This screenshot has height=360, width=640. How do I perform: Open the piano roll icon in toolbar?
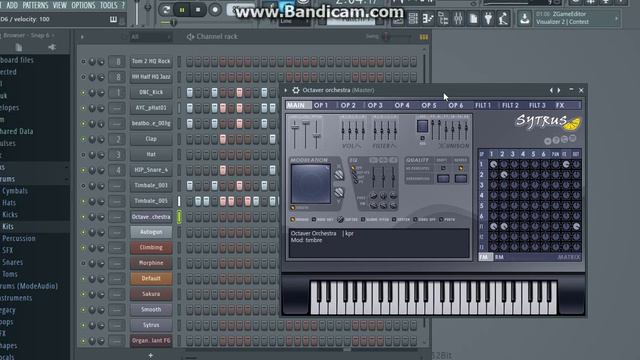tap(428, 19)
